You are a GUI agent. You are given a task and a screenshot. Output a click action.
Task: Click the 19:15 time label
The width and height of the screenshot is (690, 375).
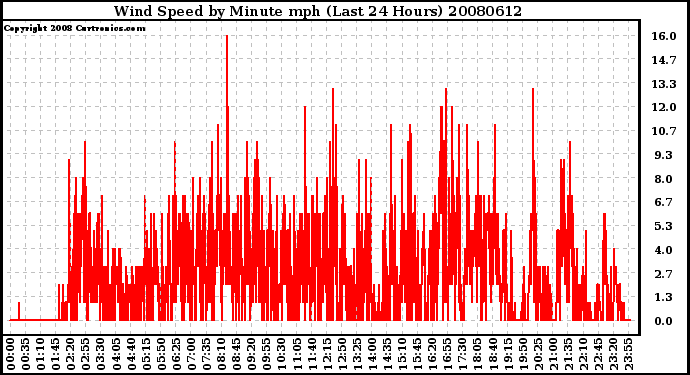pyautogui.click(x=507, y=355)
